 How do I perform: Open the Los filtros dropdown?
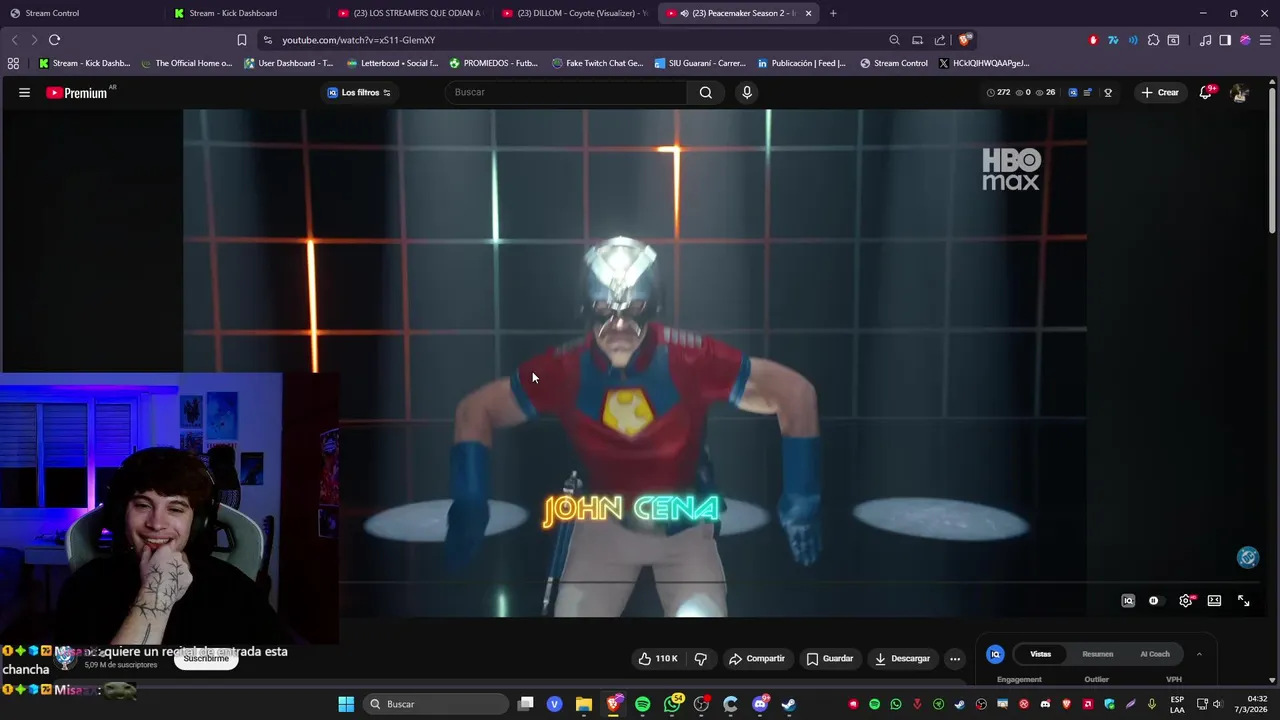pyautogui.click(x=360, y=92)
